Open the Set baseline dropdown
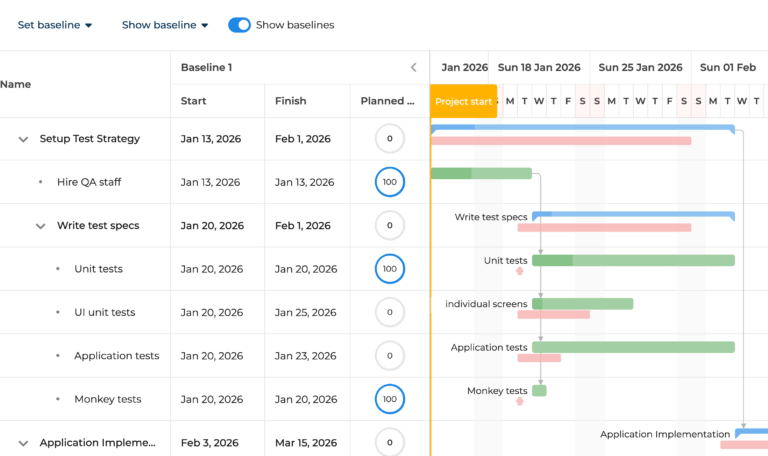Image resolution: width=768 pixels, height=456 pixels. 55,25
